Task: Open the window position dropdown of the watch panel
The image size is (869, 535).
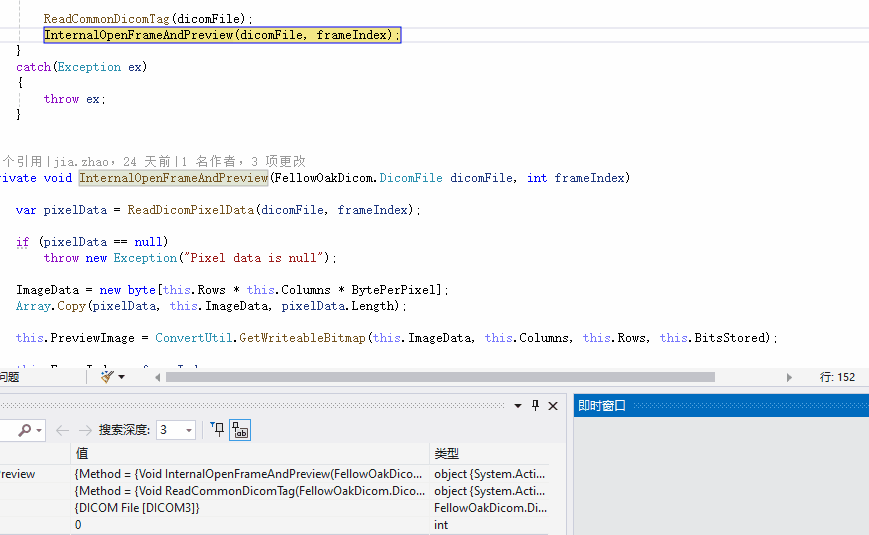Action: pyautogui.click(x=518, y=406)
